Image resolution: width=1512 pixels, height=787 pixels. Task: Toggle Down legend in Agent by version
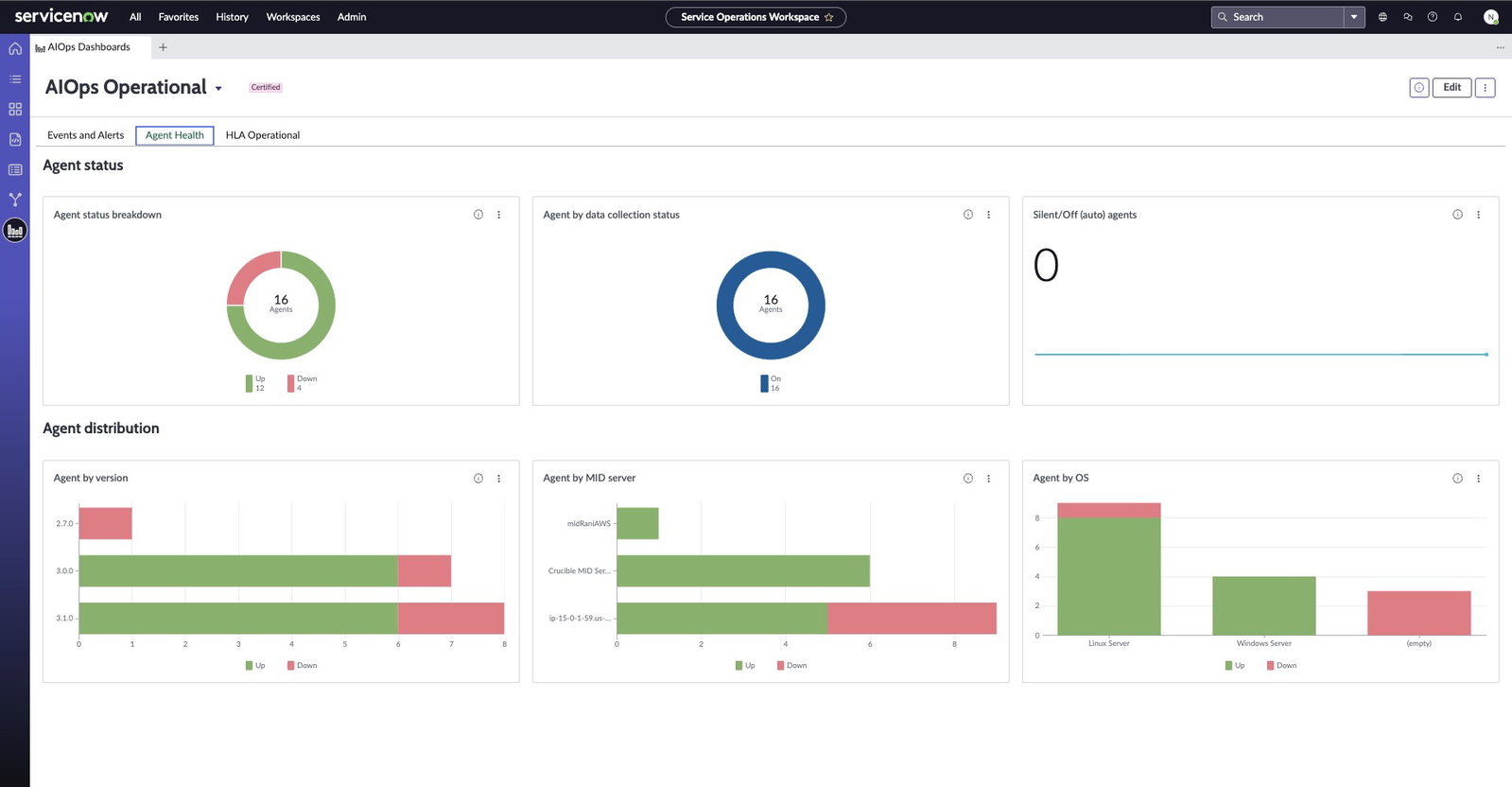coord(302,666)
